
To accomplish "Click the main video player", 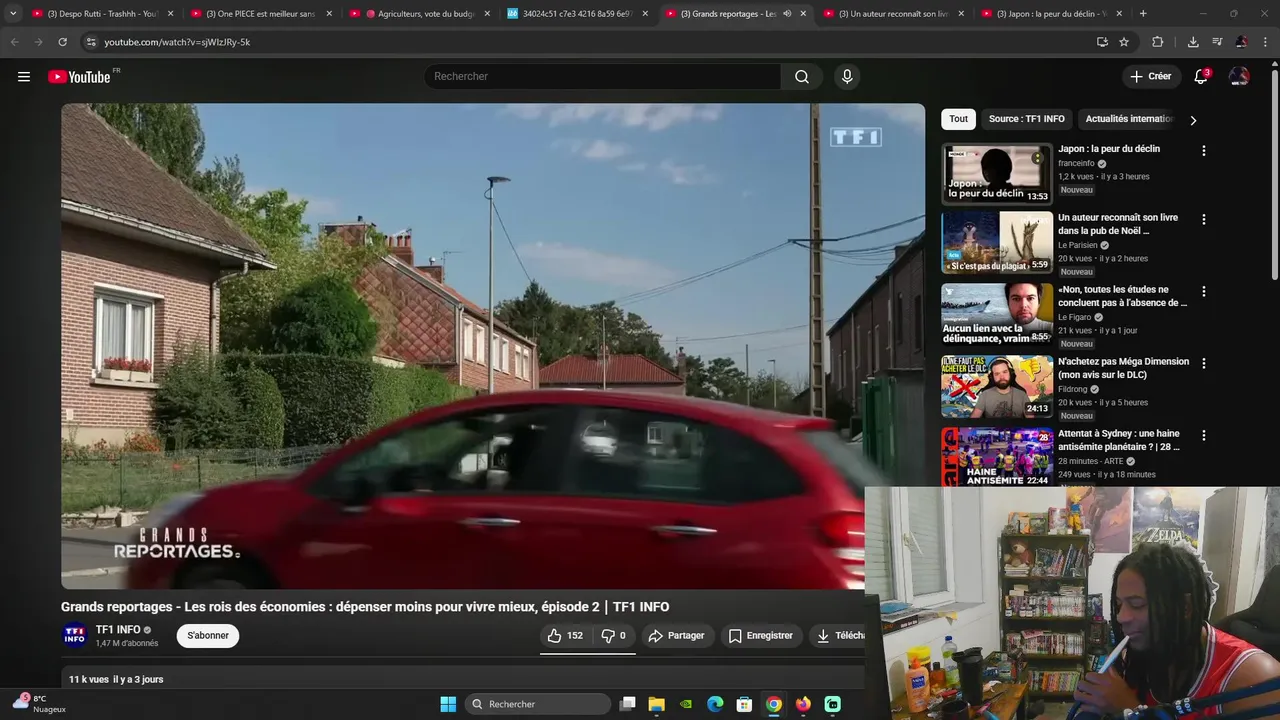I will click(493, 346).
